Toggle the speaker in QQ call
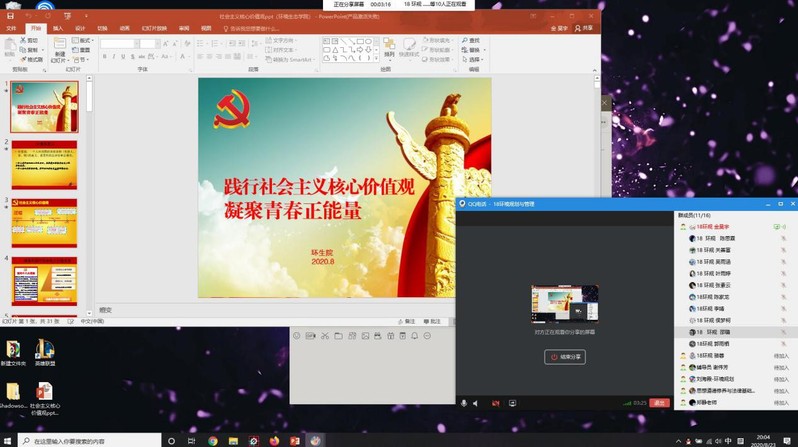The image size is (798, 447). click(475, 403)
